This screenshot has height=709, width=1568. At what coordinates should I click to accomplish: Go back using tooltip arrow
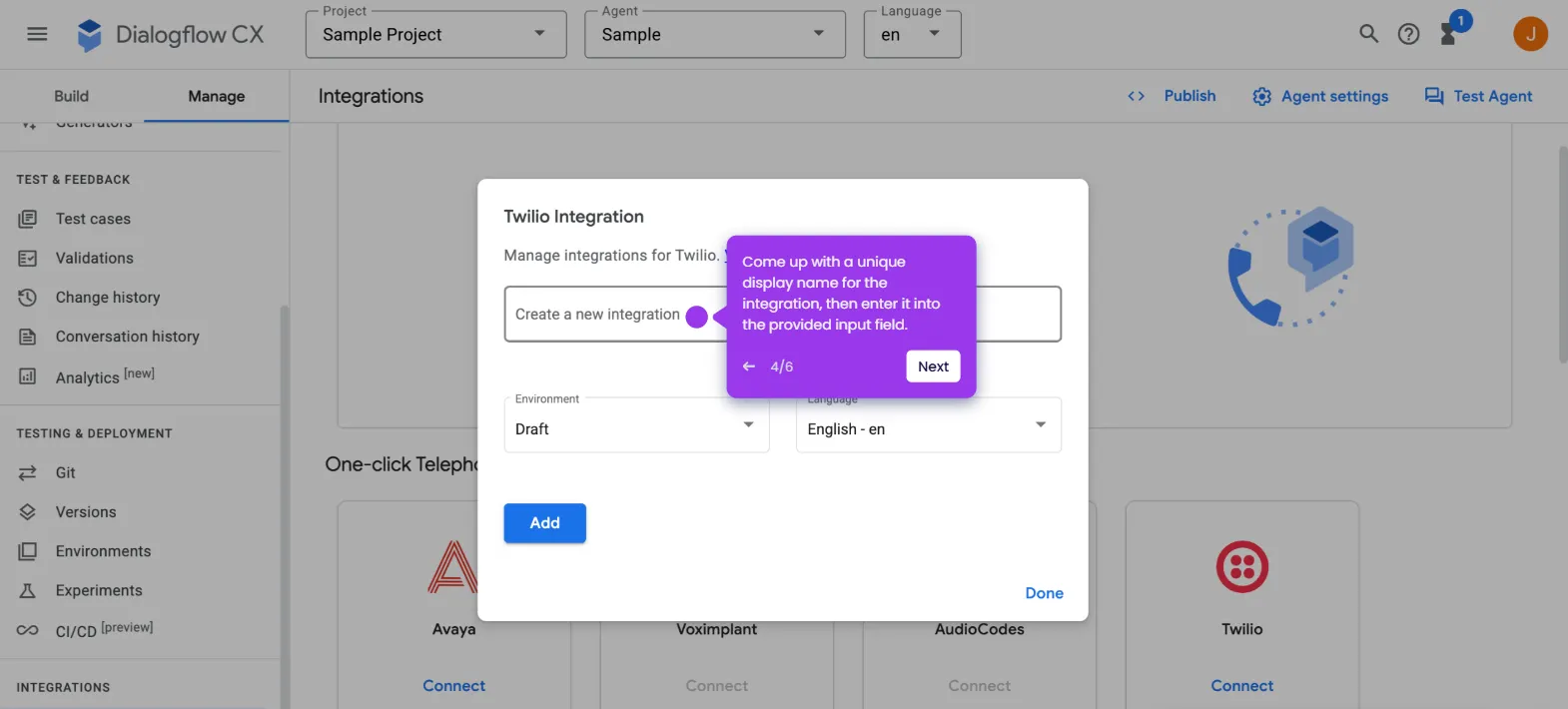749,366
